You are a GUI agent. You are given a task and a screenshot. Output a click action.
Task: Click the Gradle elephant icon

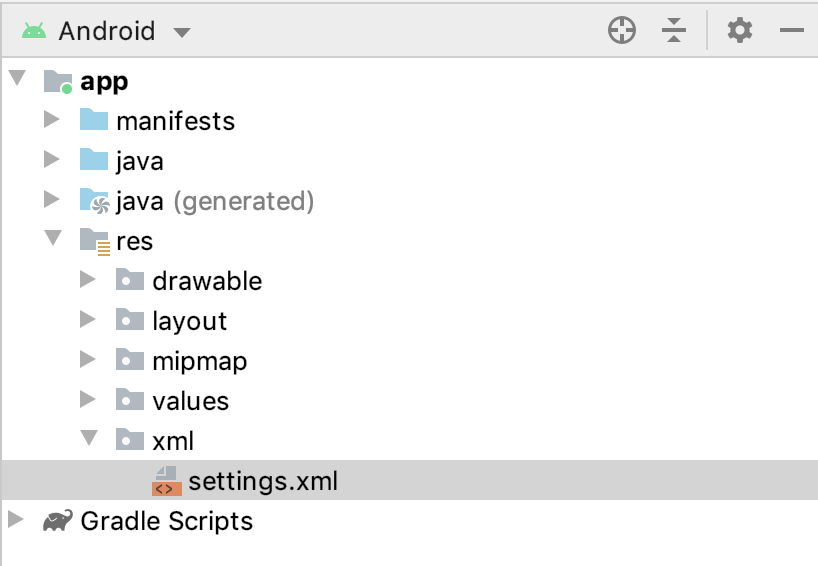point(57,521)
